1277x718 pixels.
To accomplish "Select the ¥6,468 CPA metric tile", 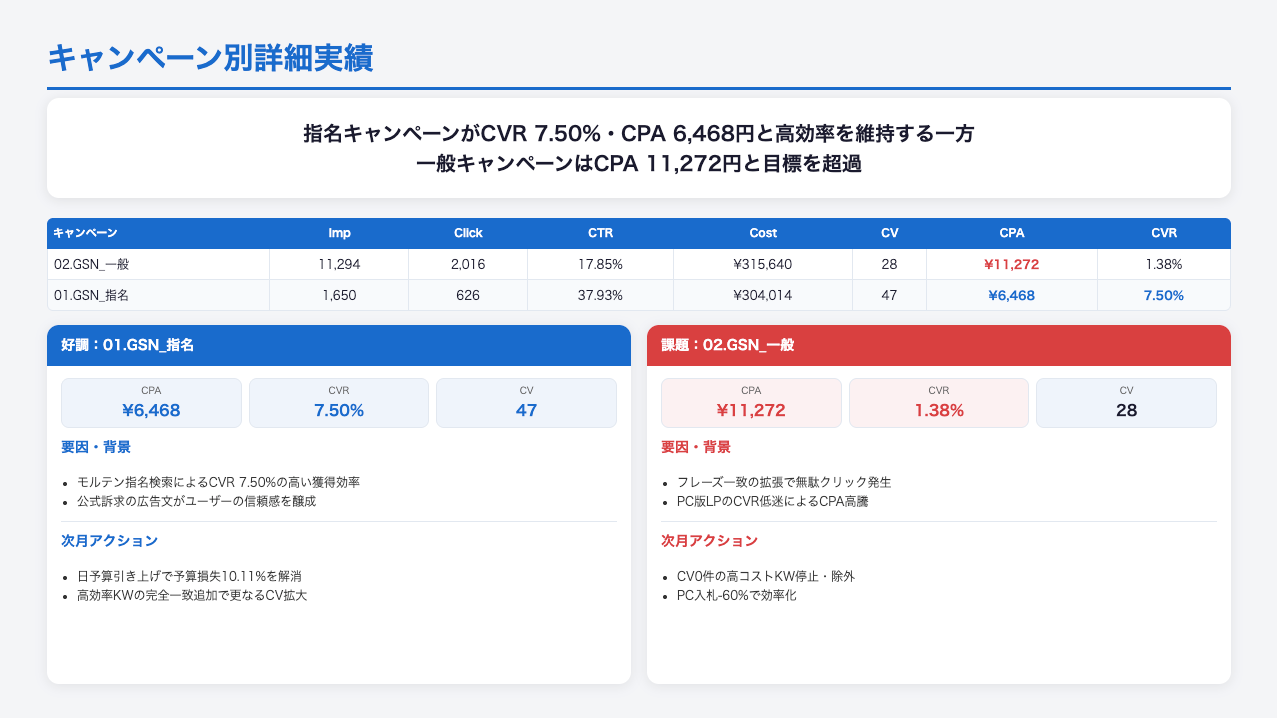I will (x=151, y=403).
